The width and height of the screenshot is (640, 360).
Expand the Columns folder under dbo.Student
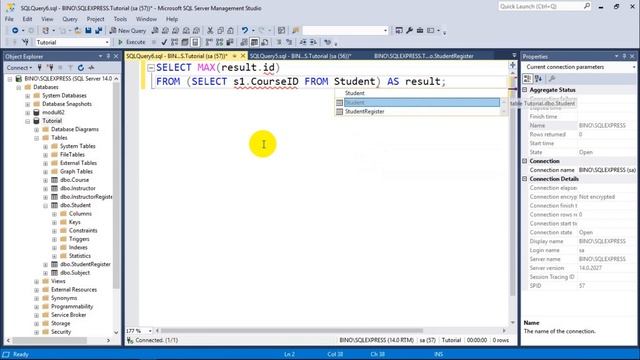pyautogui.click(x=55, y=214)
